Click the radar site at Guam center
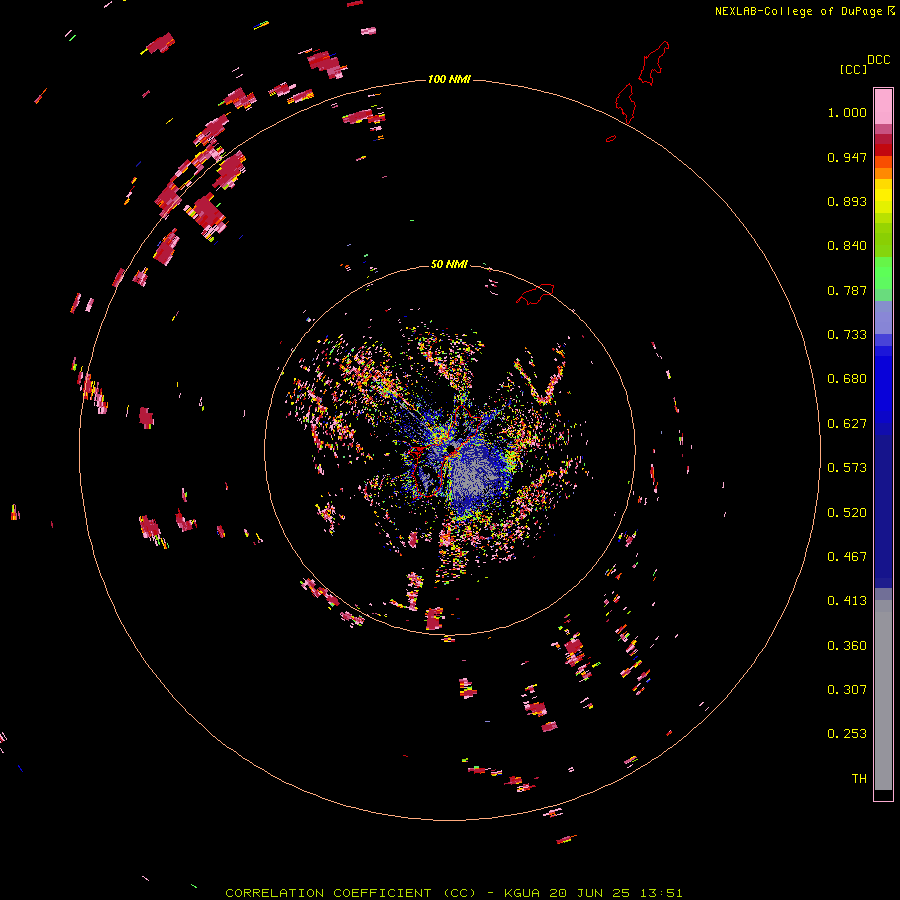Screen dimensions: 900x900 [451, 448]
